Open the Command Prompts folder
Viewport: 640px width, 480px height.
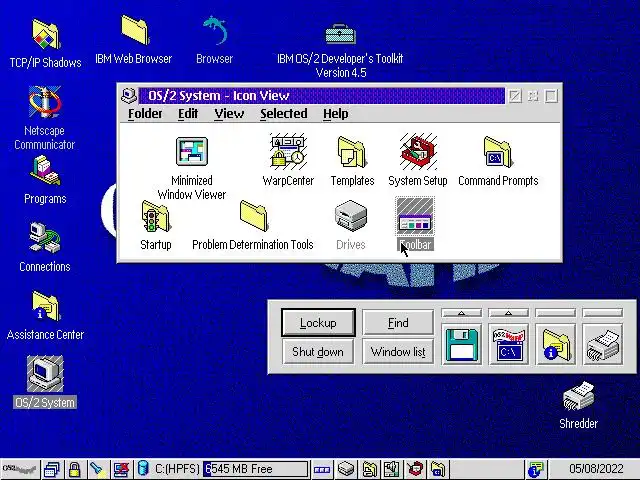coord(498,151)
